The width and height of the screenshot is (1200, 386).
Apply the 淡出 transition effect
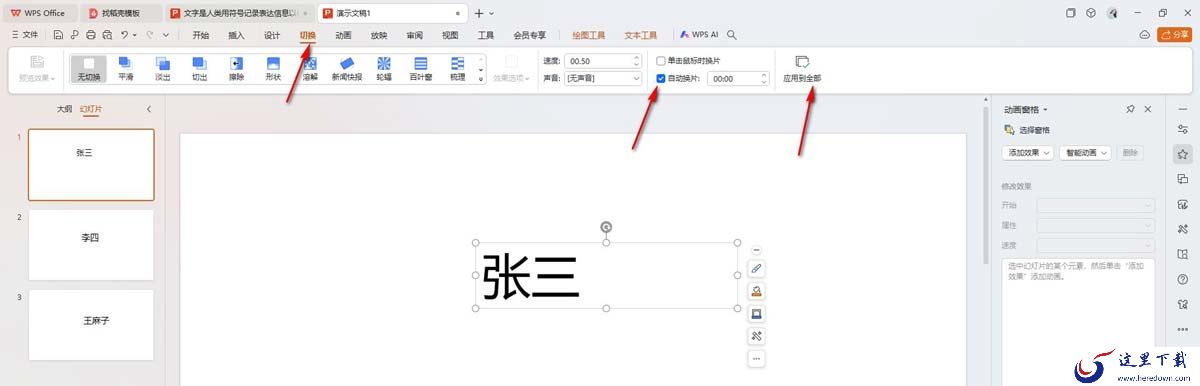click(x=163, y=68)
